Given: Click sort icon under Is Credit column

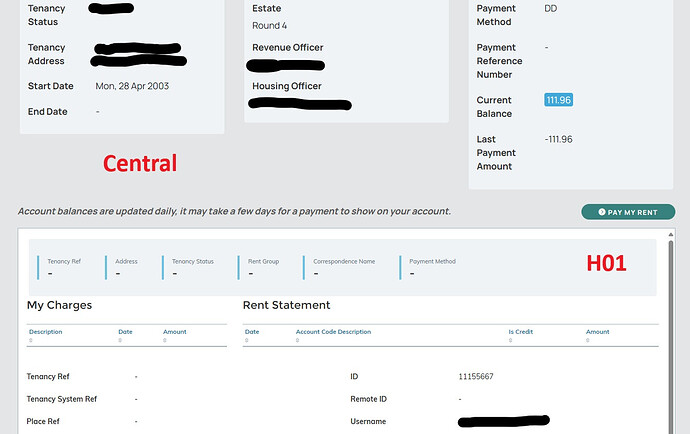Looking at the screenshot, I should tap(511, 340).
